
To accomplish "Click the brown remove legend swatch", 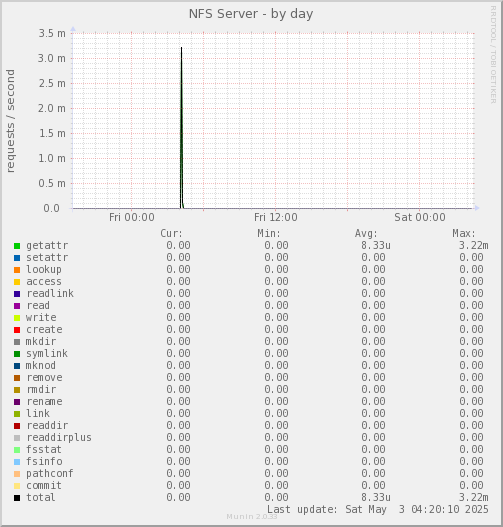I will (x=17, y=378).
